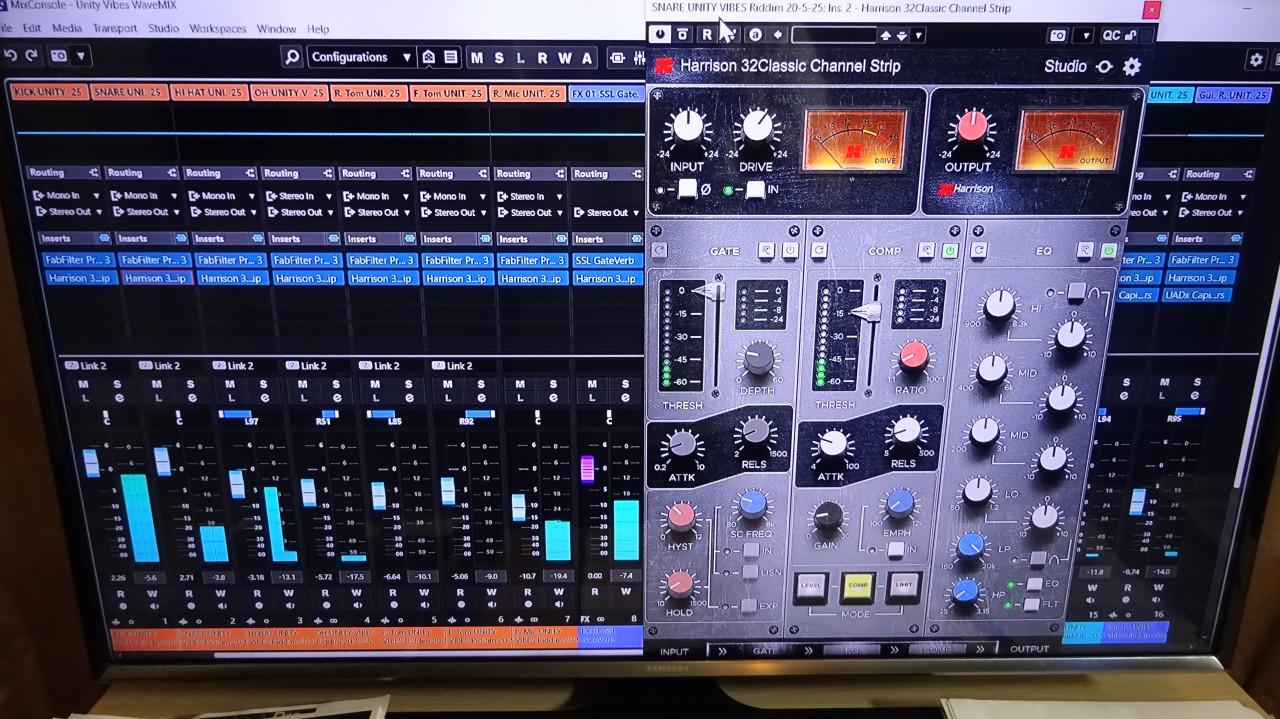Viewport: 1280px width, 719px height.
Task: Select the SSL GateVerb insert slot
Action: [x=606, y=260]
